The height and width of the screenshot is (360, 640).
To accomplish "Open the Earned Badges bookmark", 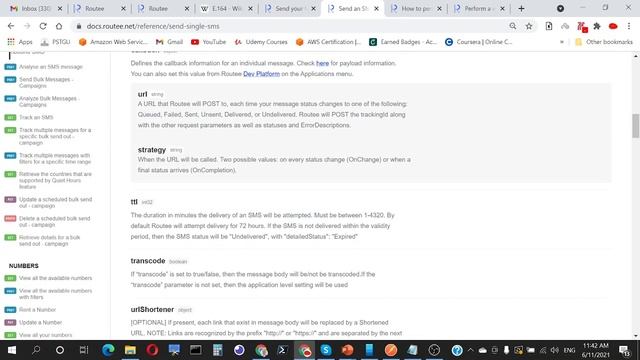I will pos(403,42).
